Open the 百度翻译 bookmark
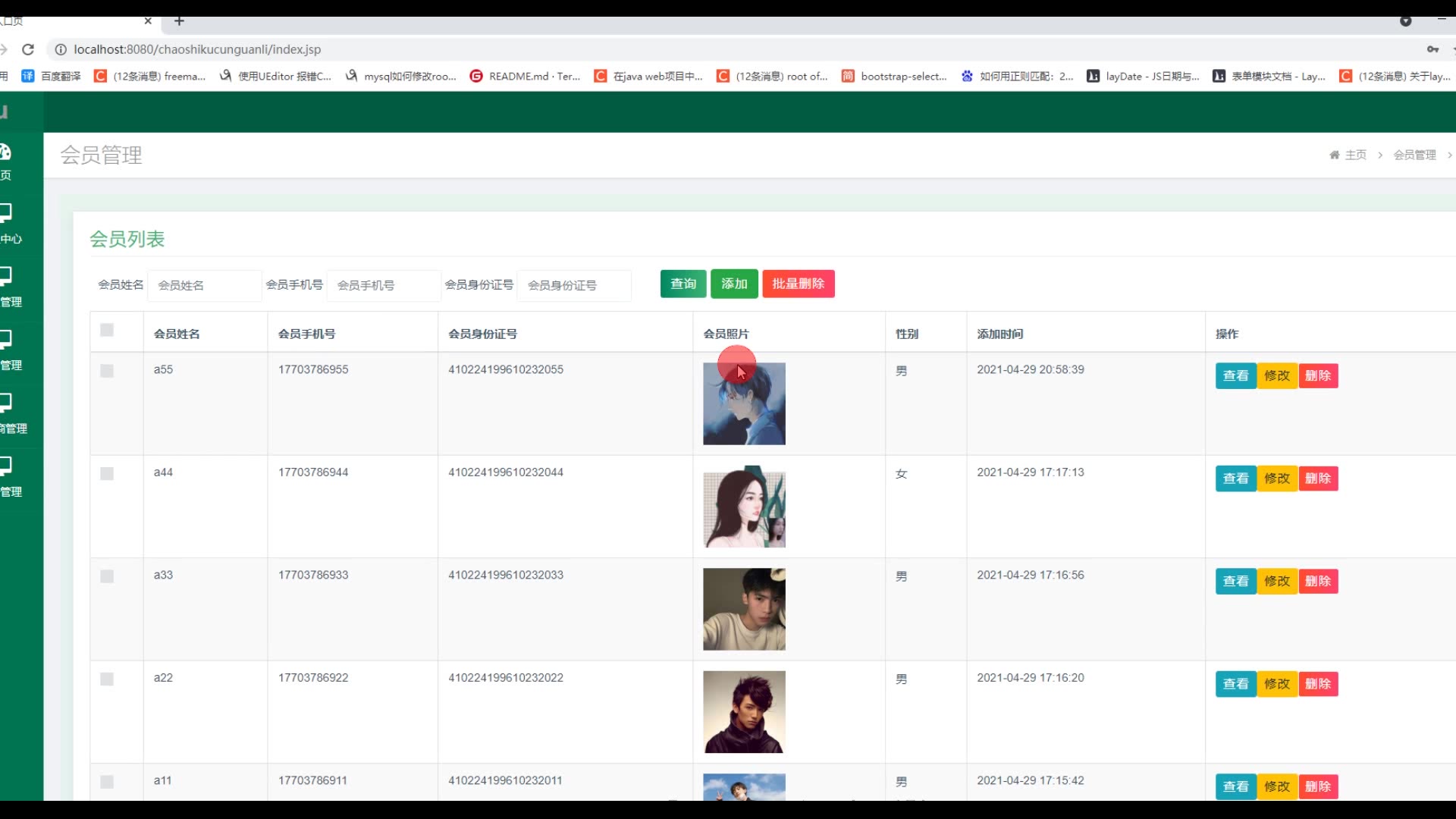Viewport: 1456px width, 819px height. (x=52, y=76)
